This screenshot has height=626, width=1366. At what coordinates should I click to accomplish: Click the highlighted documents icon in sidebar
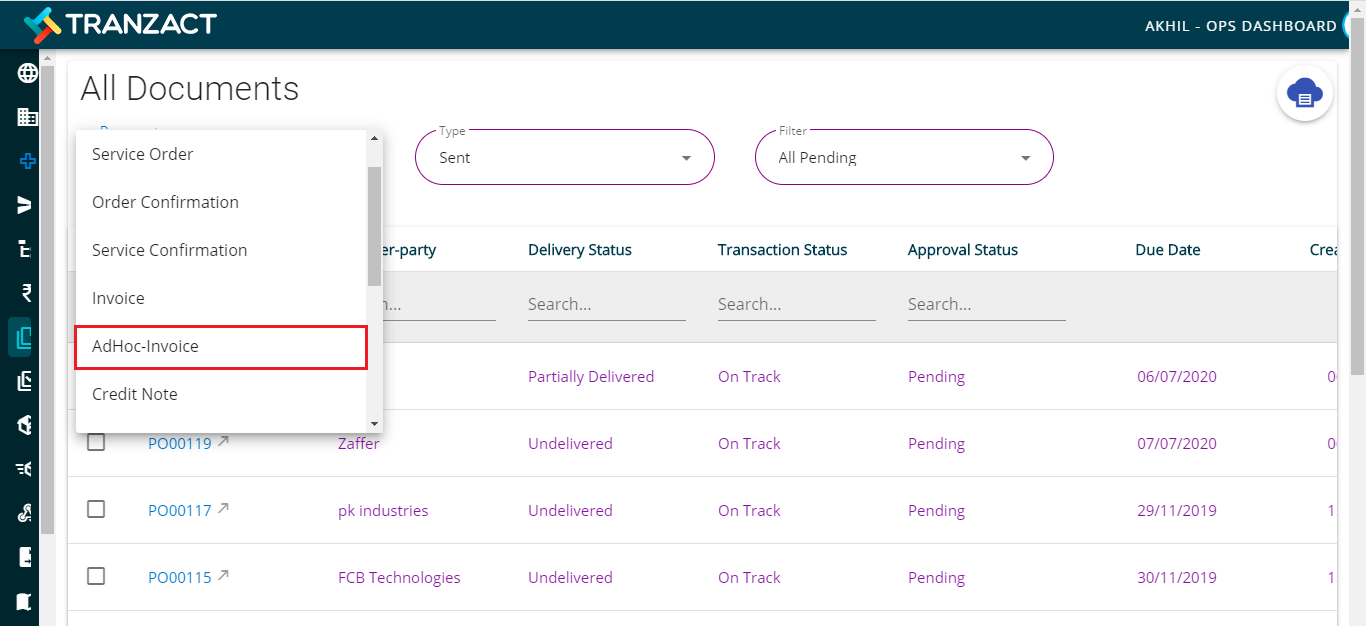[x=25, y=337]
